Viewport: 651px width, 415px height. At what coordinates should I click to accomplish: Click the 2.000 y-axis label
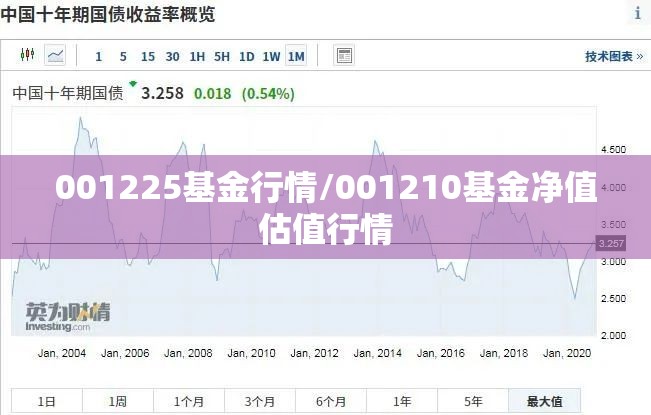coord(613,335)
